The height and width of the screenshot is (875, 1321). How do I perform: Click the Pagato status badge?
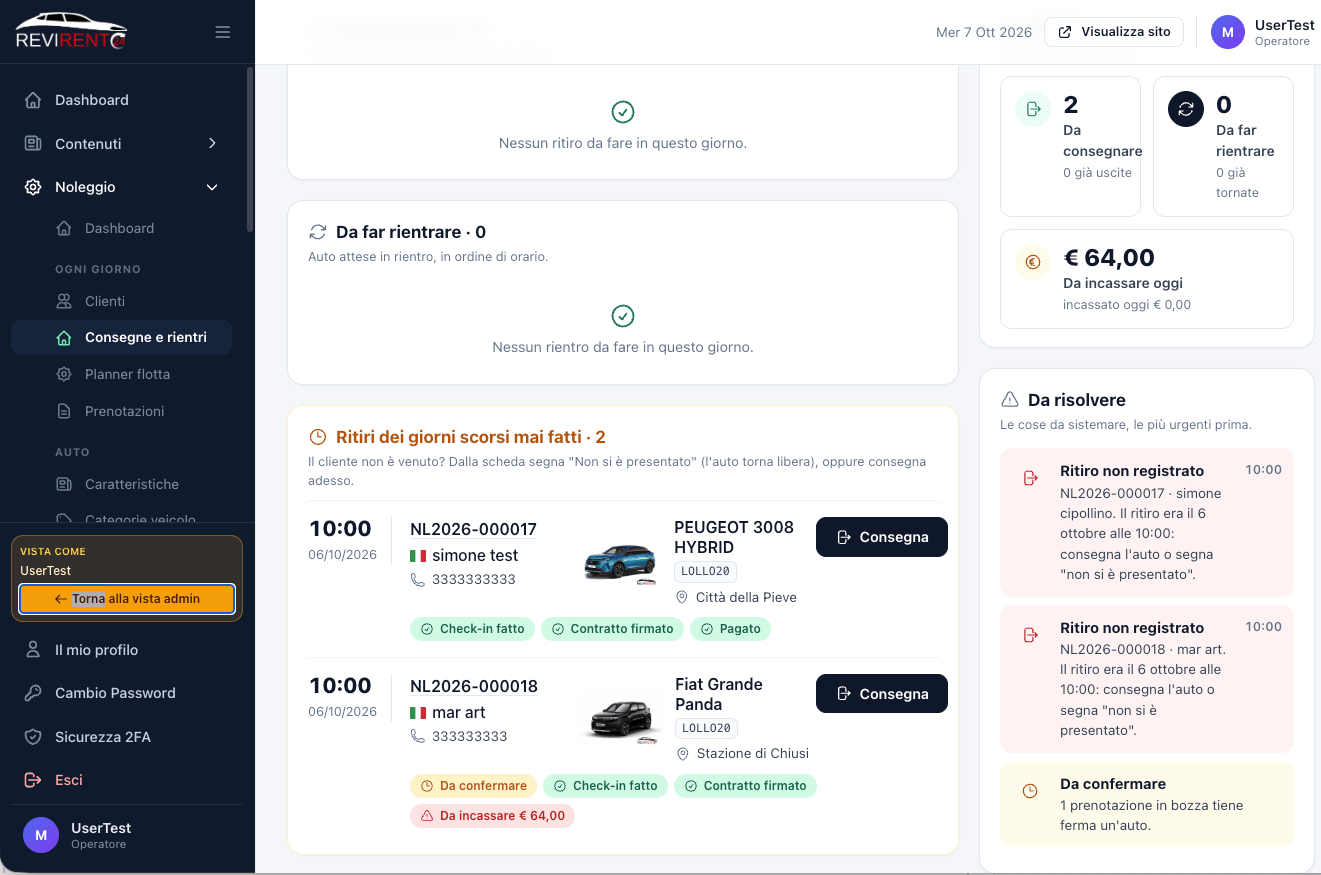pos(730,629)
